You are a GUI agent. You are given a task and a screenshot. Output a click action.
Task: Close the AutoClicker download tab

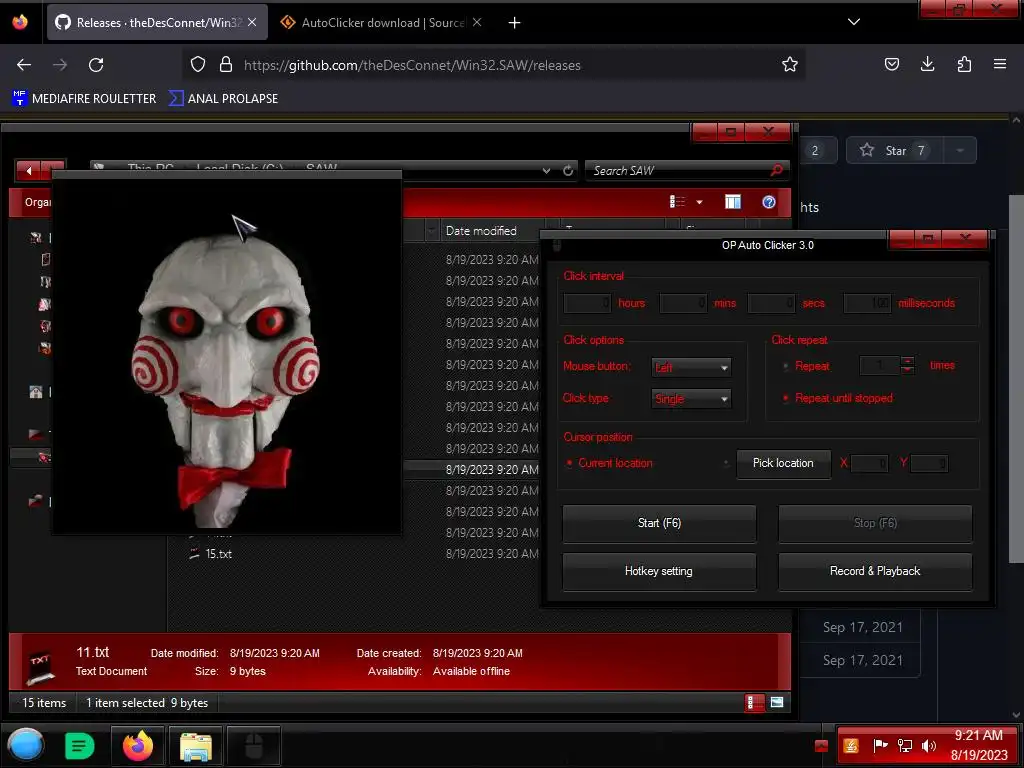pyautogui.click(x=477, y=22)
